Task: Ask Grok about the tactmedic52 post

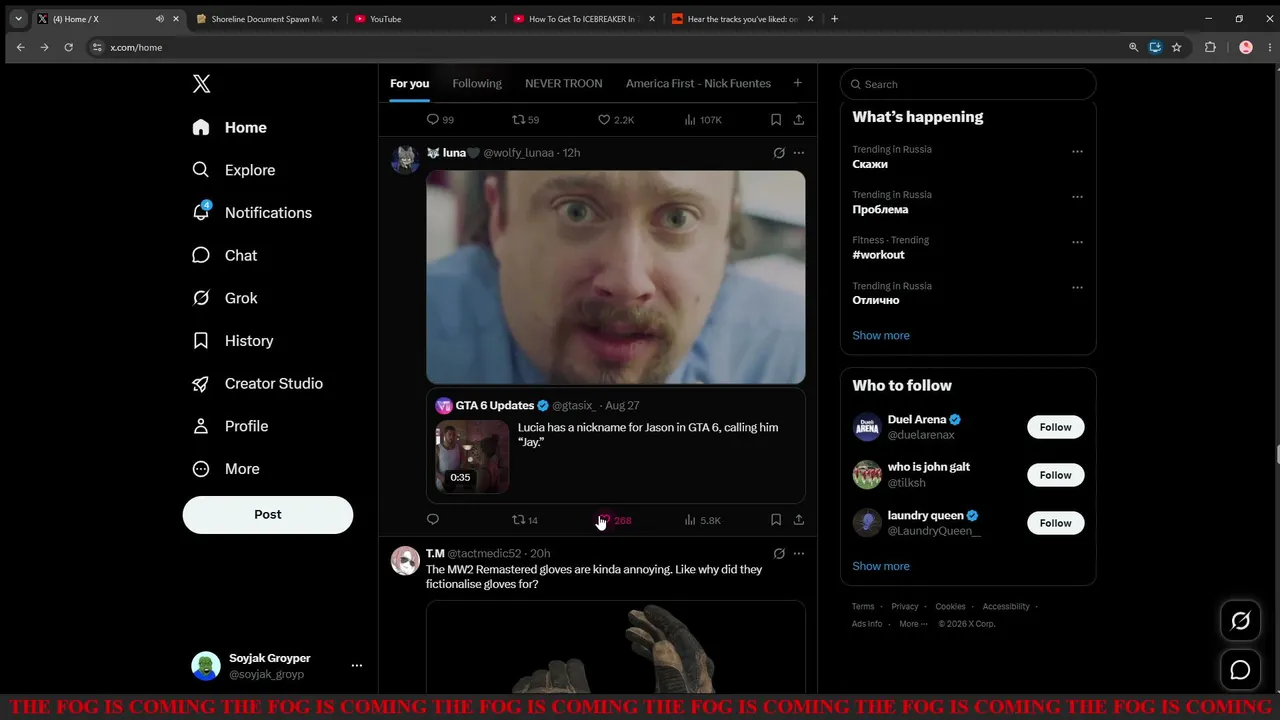Action: click(x=779, y=553)
